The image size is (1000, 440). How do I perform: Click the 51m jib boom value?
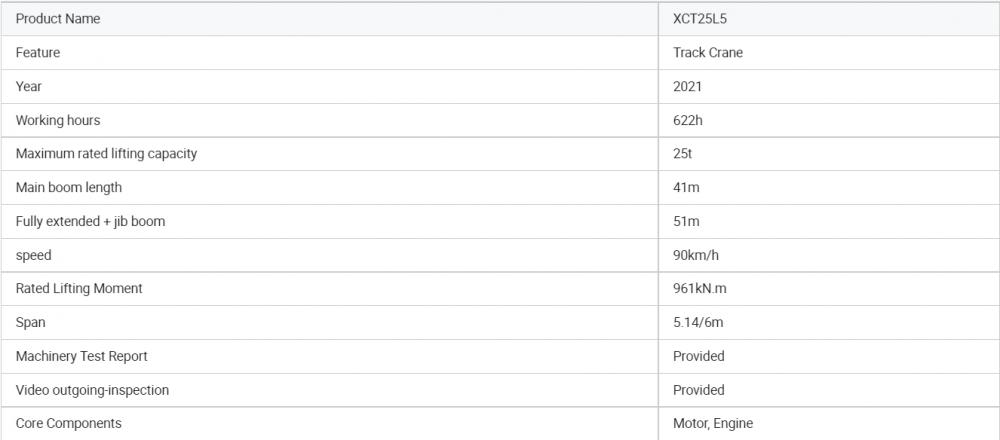point(686,222)
